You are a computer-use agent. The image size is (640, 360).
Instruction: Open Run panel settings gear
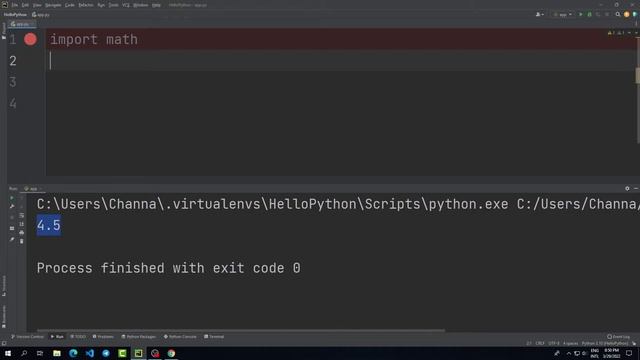coord(627,189)
